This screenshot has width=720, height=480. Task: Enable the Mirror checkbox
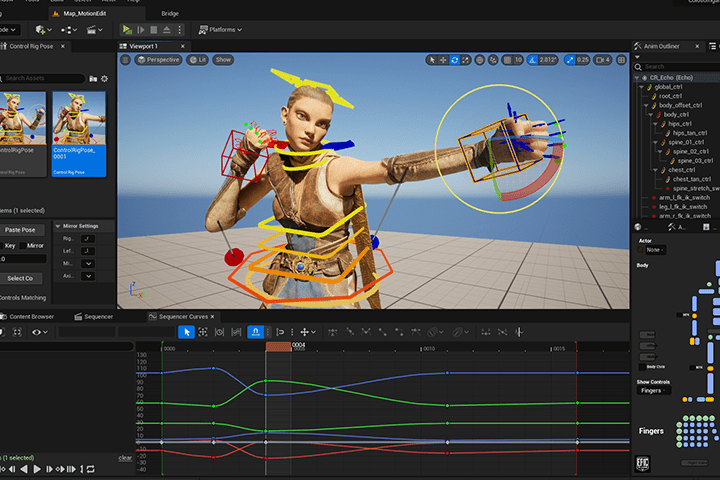point(22,246)
